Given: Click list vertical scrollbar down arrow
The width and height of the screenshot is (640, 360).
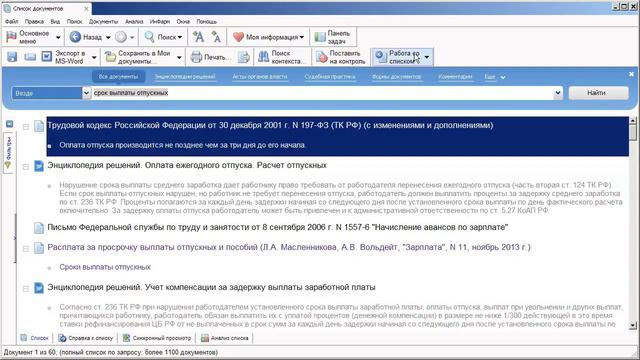Looking at the screenshot, I should (633, 325).
